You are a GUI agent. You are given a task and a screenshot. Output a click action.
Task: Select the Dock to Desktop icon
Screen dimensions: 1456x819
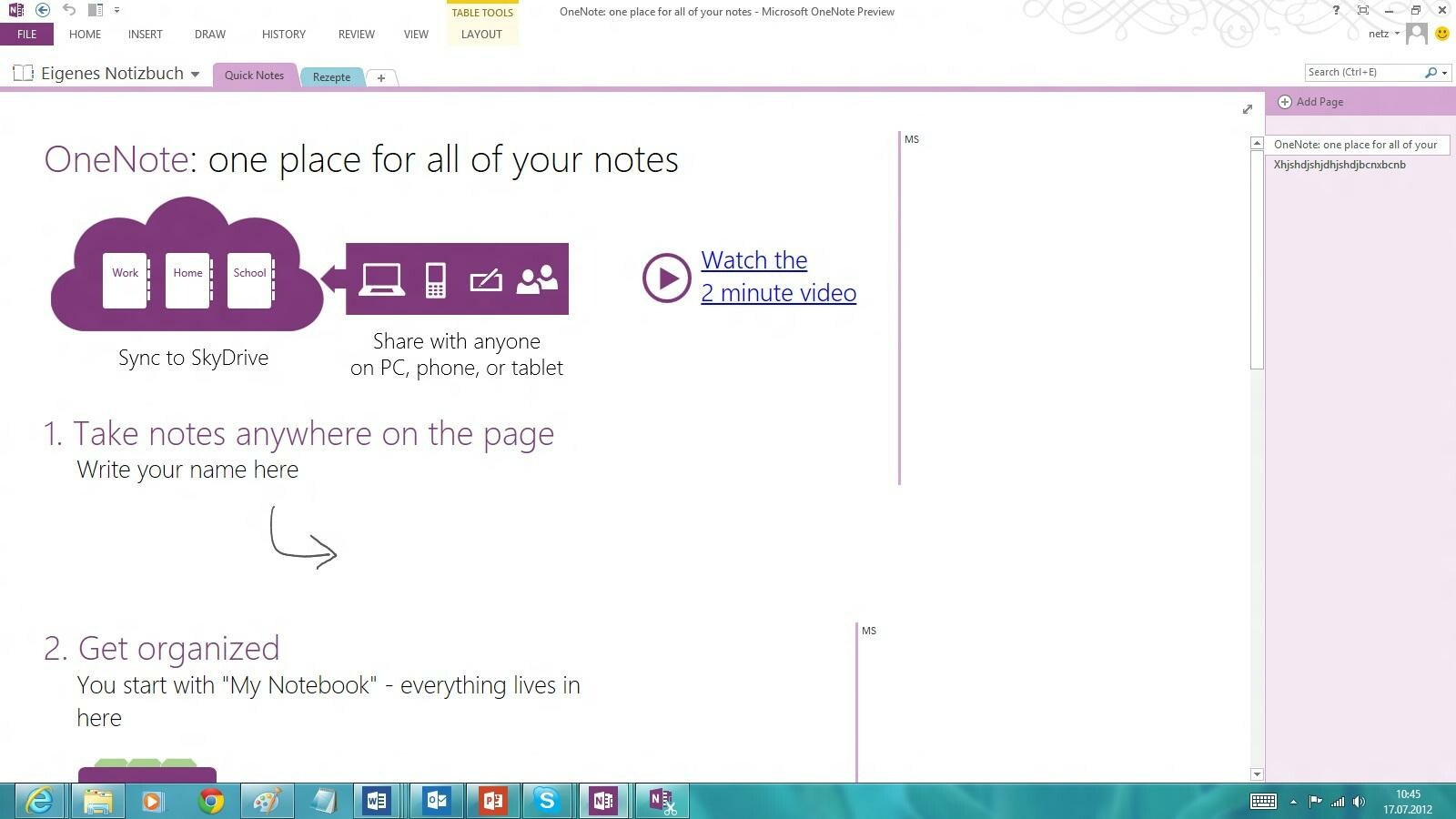coord(95,10)
